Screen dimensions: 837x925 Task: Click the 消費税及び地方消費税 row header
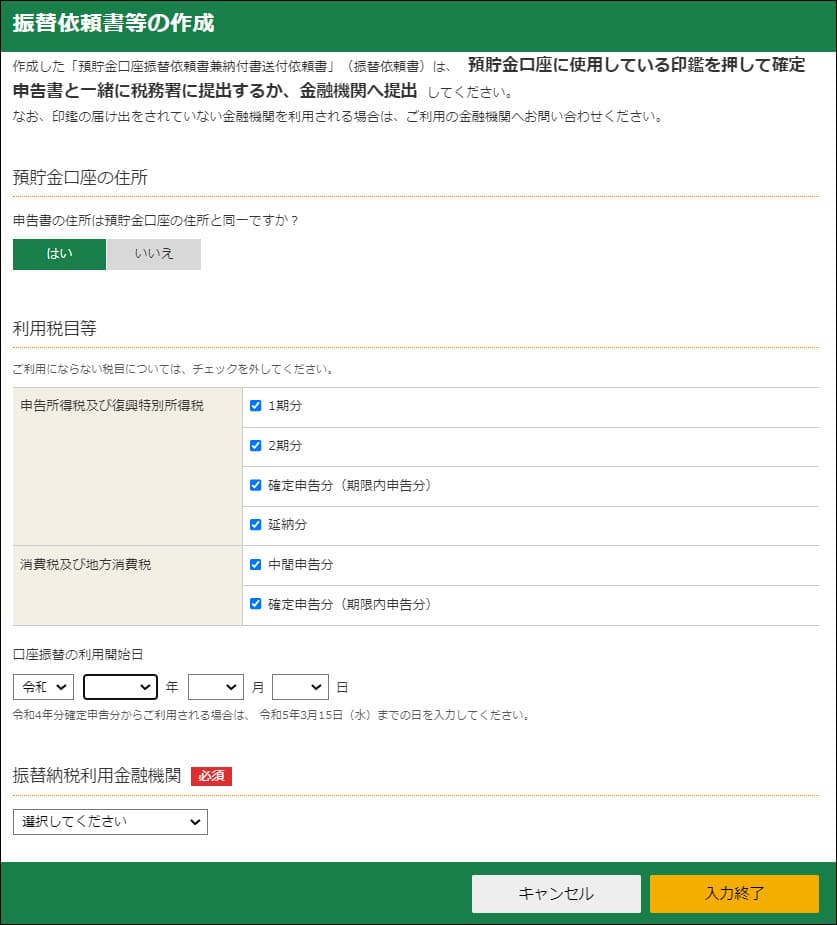pos(86,565)
